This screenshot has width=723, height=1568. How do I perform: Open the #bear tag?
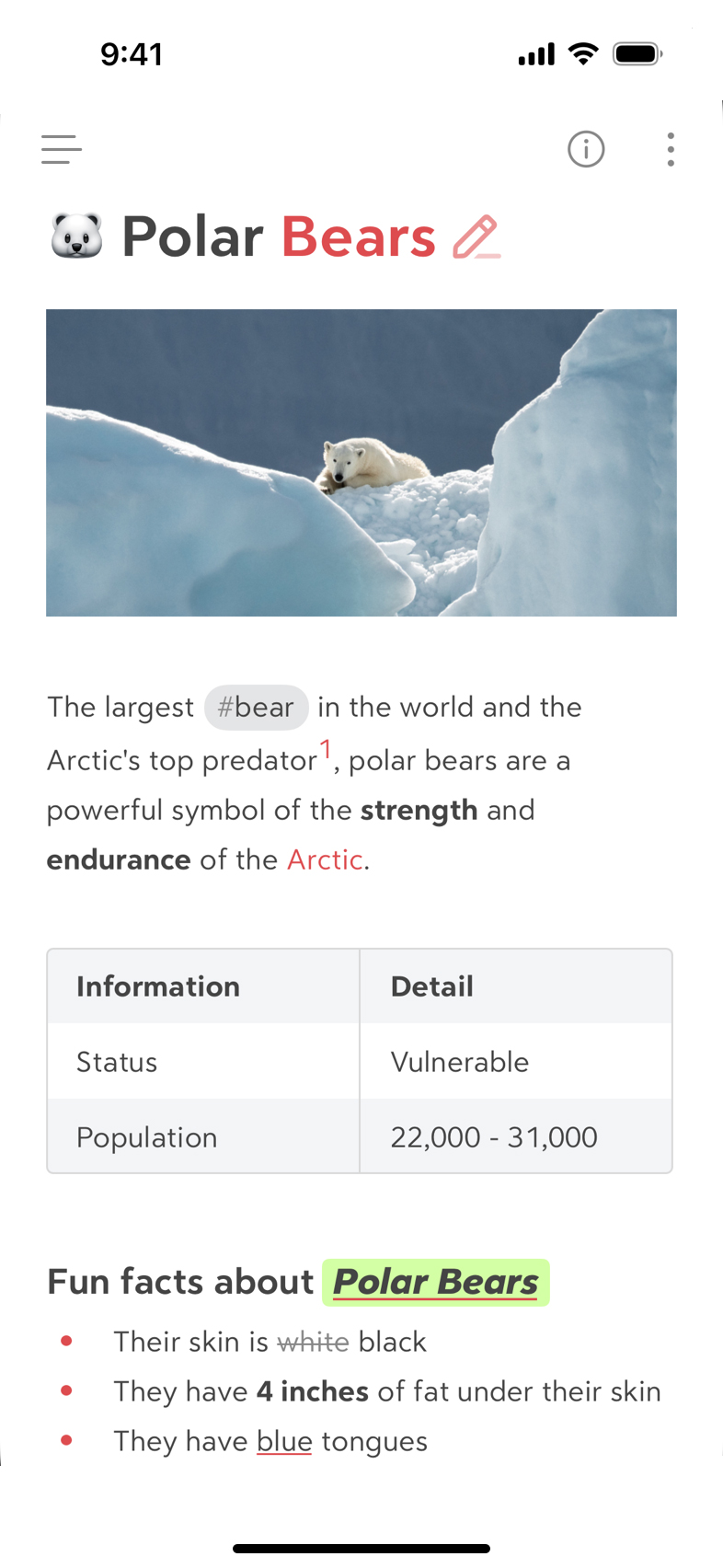pos(256,708)
